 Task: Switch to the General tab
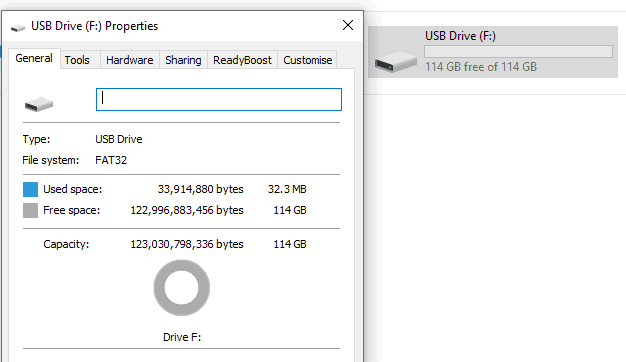34,58
